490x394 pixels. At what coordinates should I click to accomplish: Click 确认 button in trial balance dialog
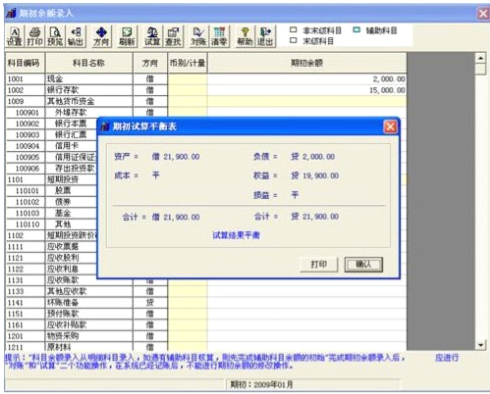pyautogui.click(x=363, y=265)
